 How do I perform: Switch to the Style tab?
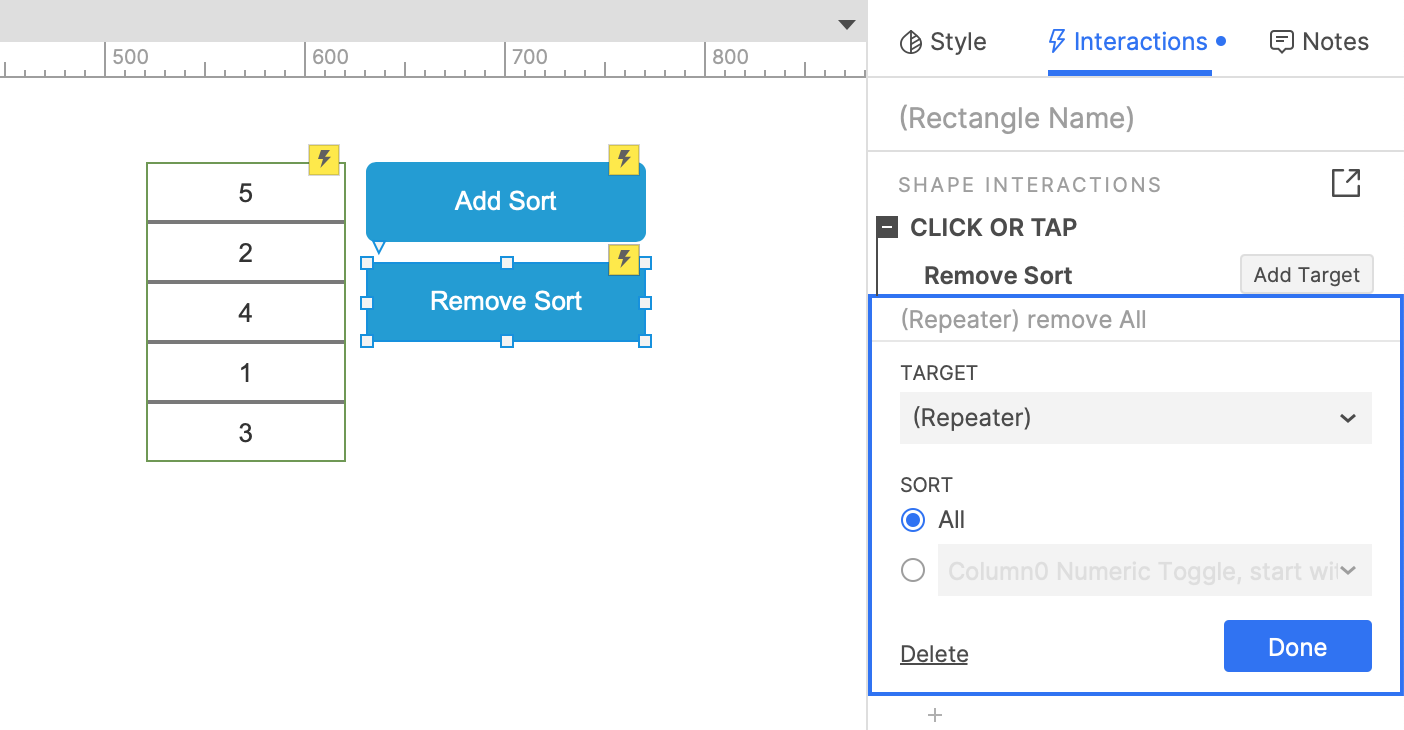[x=943, y=42]
